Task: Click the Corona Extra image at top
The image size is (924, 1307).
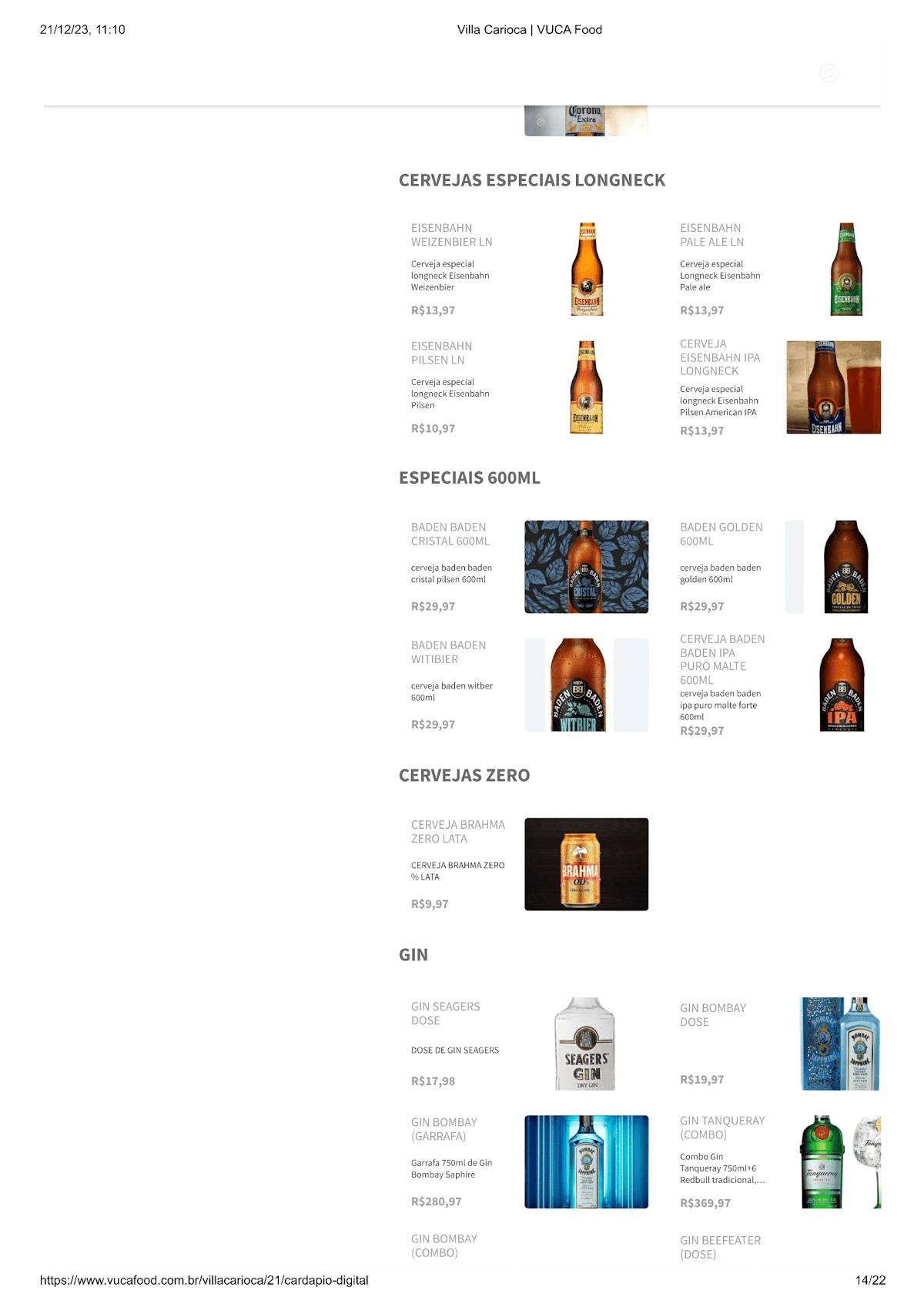Action: 587,121
